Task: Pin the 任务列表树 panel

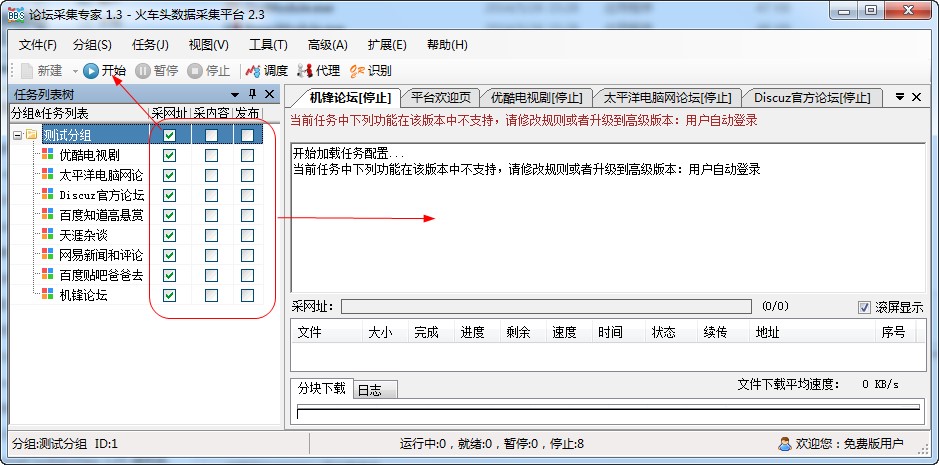Action: 252,94
